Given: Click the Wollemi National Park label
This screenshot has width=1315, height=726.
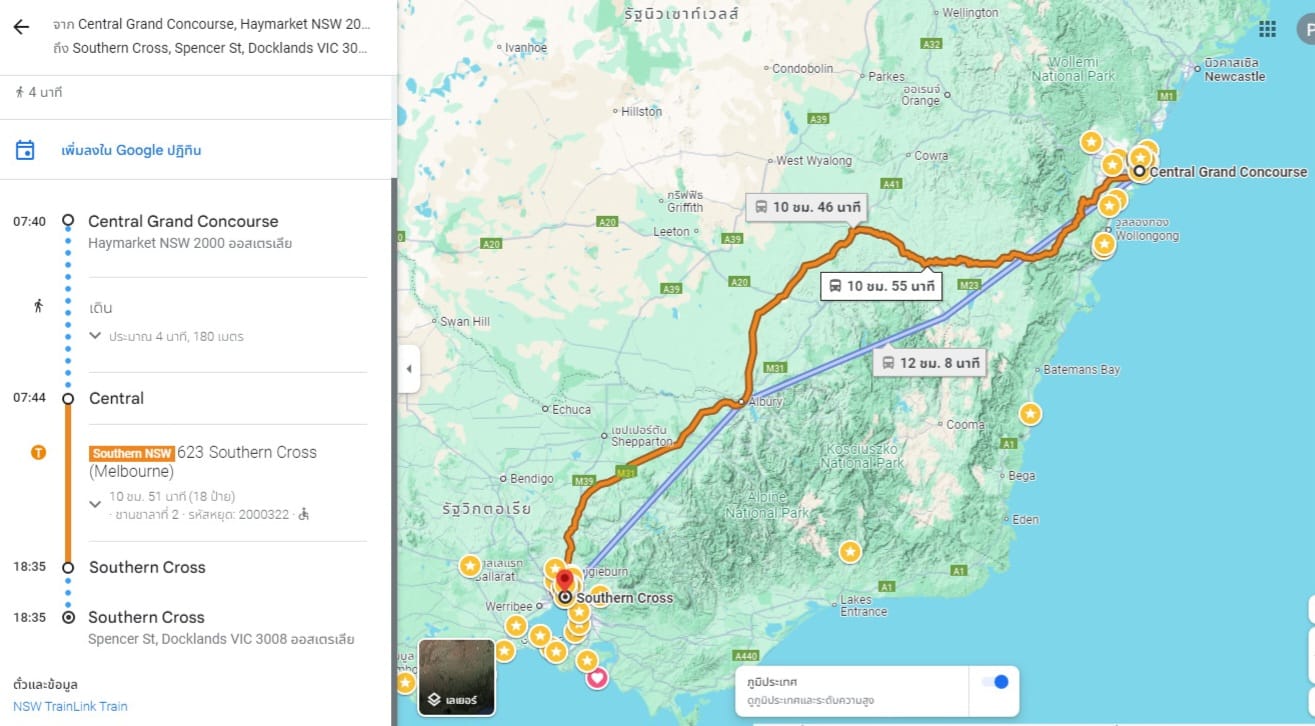Looking at the screenshot, I should (x=1073, y=68).
